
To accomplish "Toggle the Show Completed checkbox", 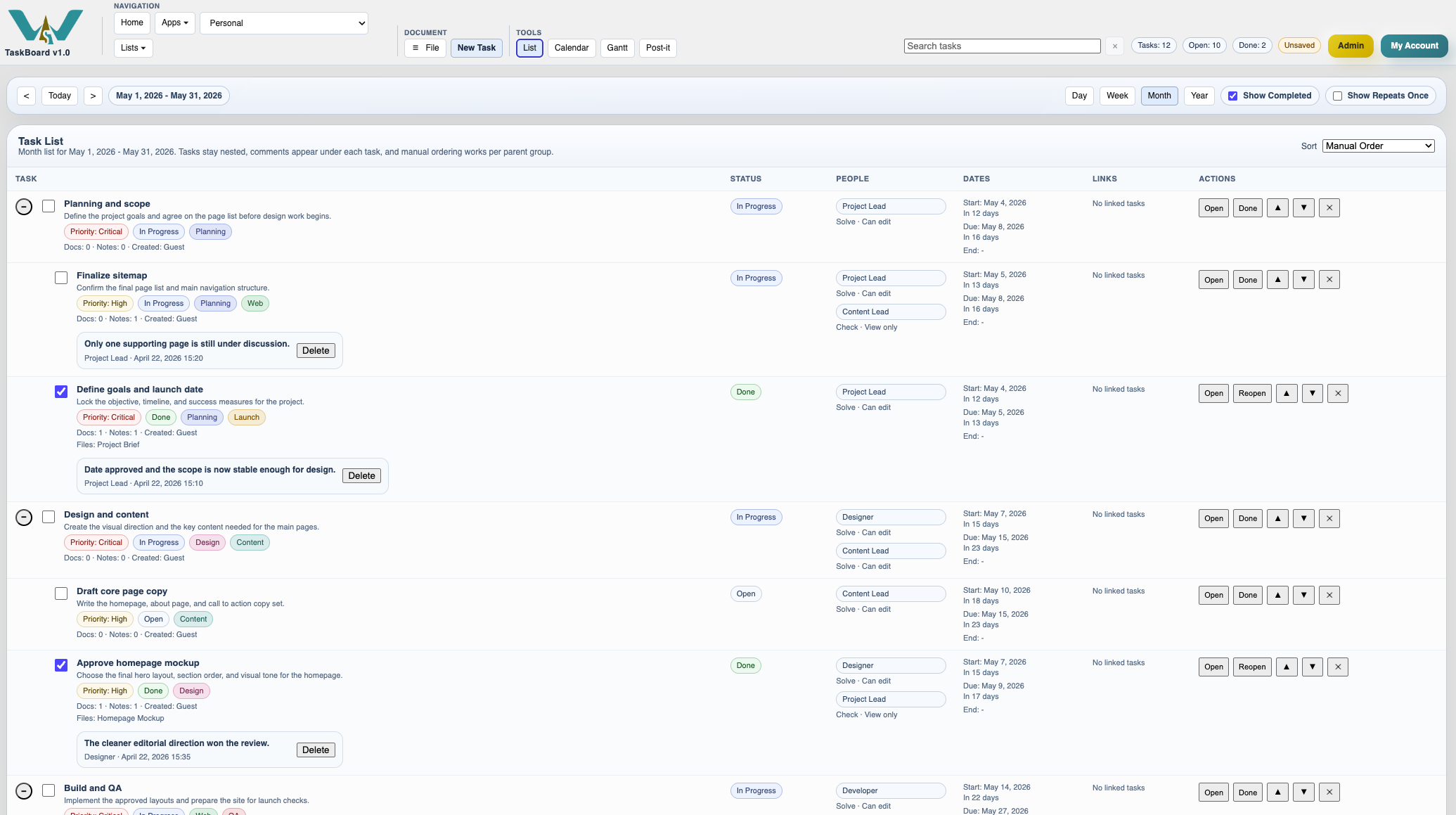I will (x=1232, y=96).
